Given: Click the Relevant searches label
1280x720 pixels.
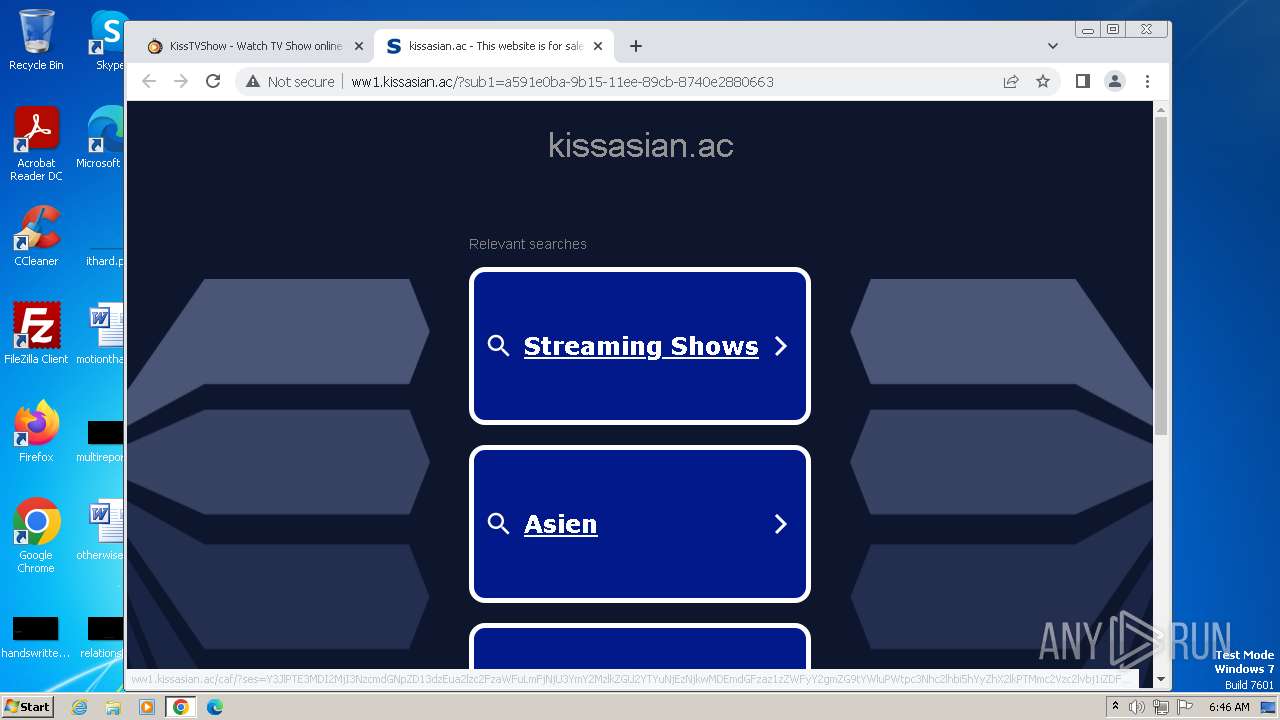Looking at the screenshot, I should pos(528,244).
